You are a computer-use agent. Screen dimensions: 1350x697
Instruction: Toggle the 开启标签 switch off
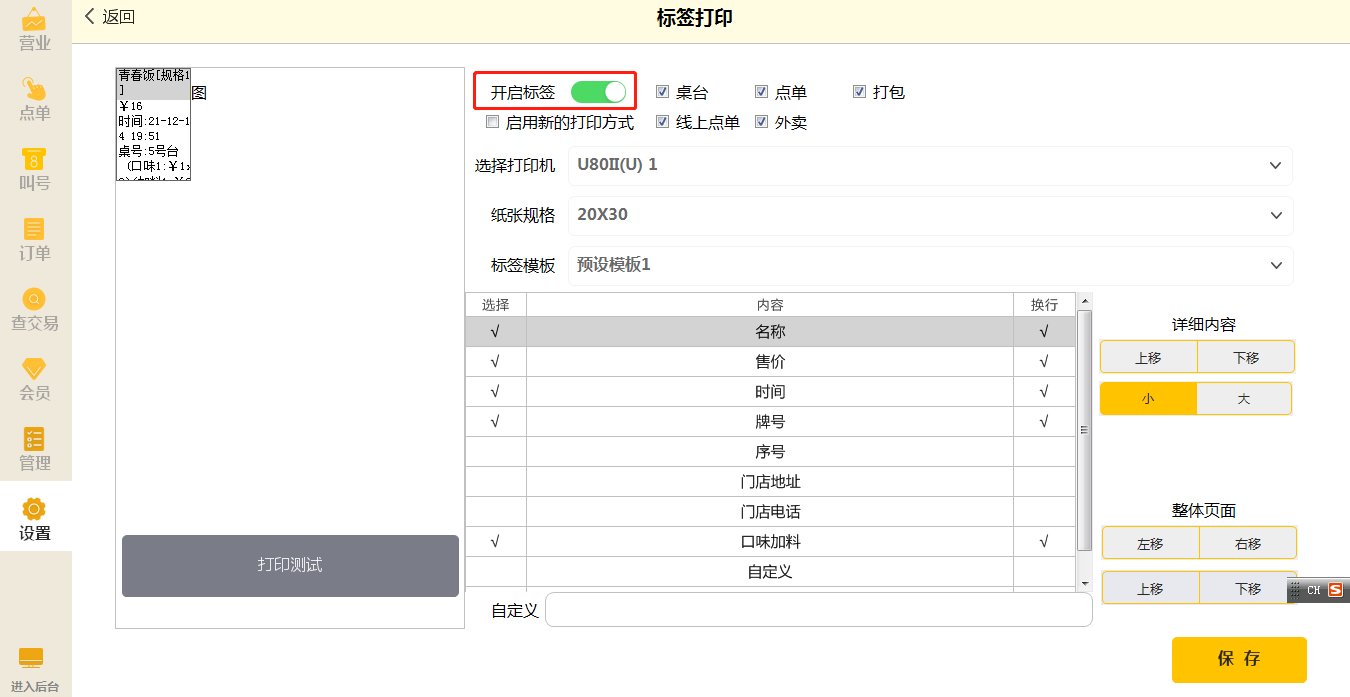pyautogui.click(x=598, y=92)
